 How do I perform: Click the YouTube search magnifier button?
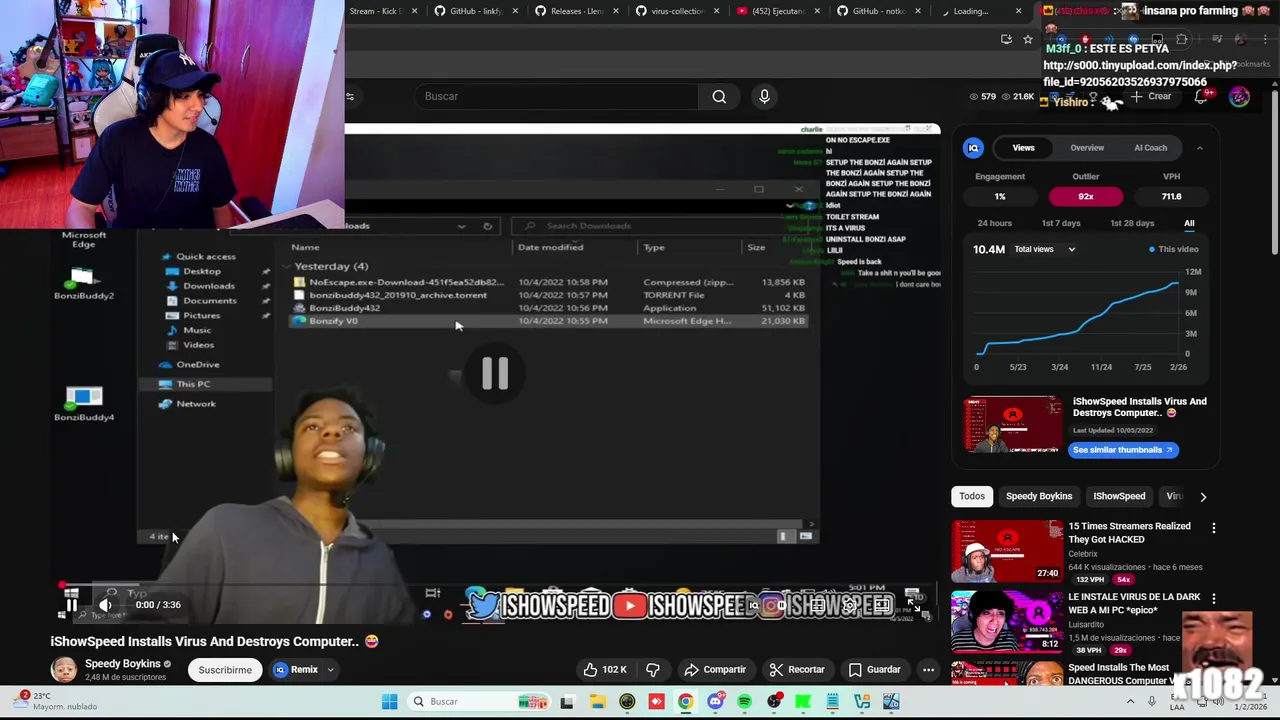(x=719, y=96)
